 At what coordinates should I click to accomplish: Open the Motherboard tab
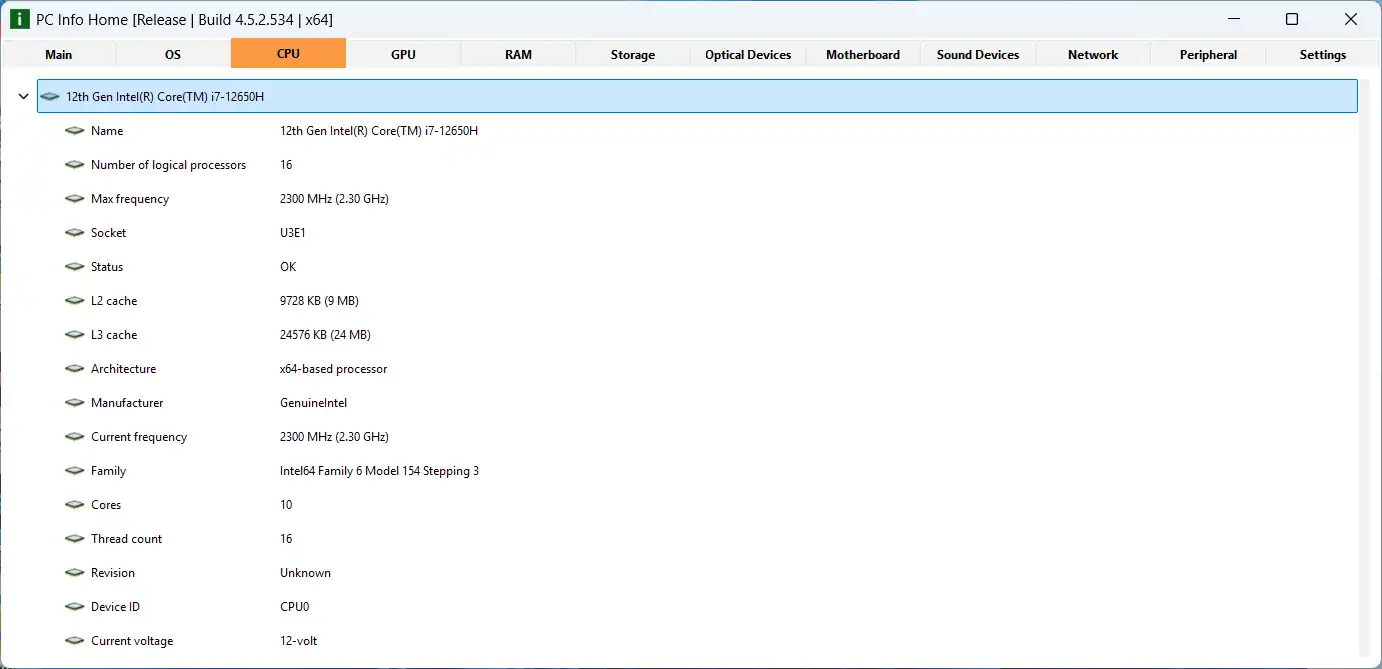[862, 54]
